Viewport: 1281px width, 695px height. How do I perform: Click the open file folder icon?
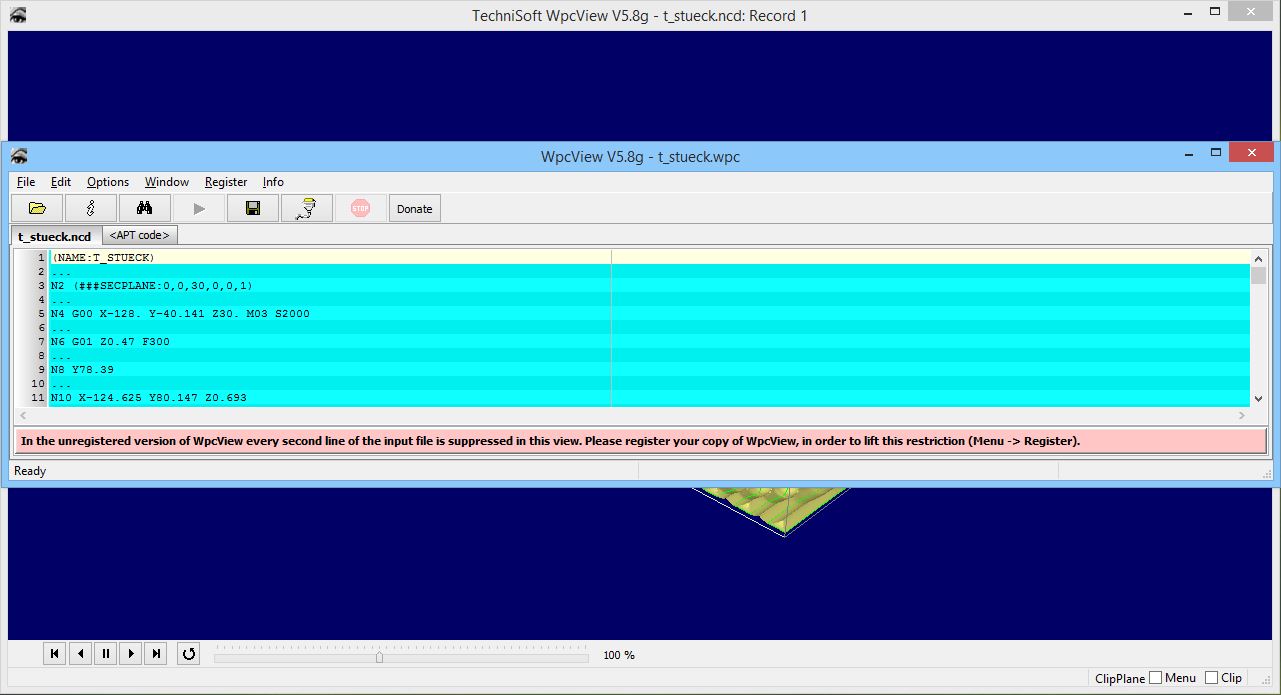pos(37,208)
